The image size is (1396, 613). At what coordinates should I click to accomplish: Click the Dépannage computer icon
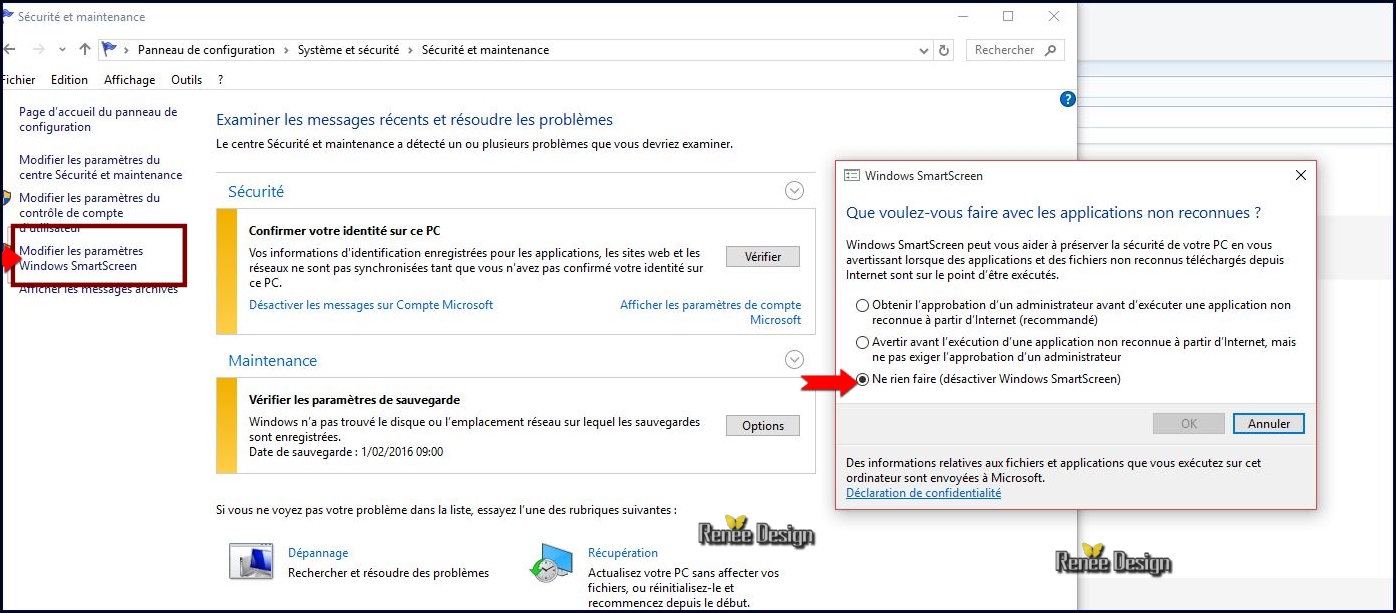(251, 562)
